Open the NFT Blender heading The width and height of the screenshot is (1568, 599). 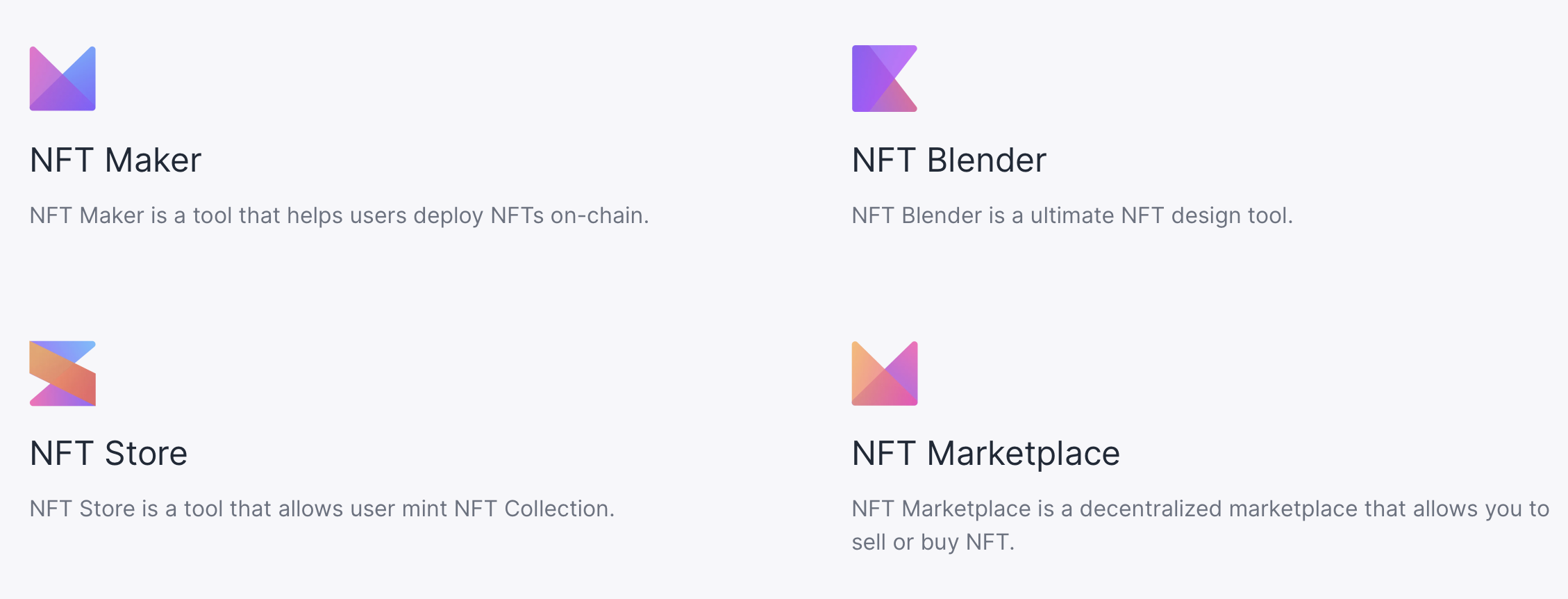(949, 161)
